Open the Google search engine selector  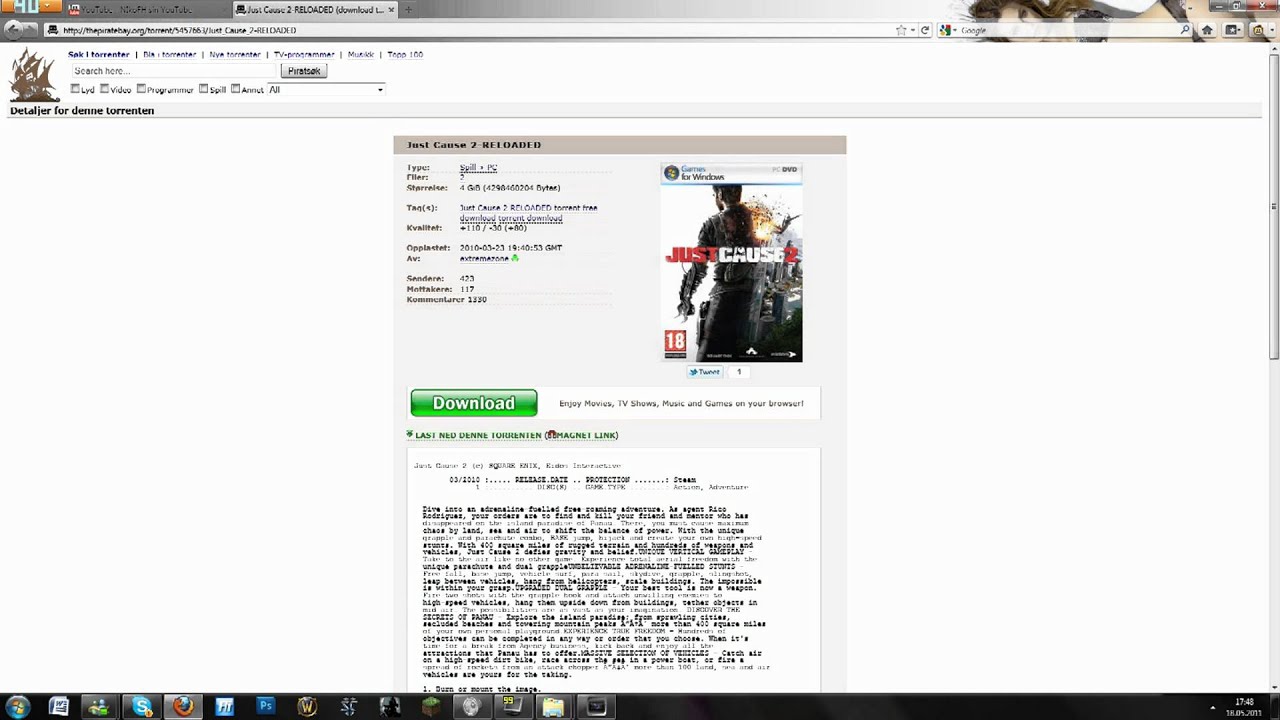(948, 30)
